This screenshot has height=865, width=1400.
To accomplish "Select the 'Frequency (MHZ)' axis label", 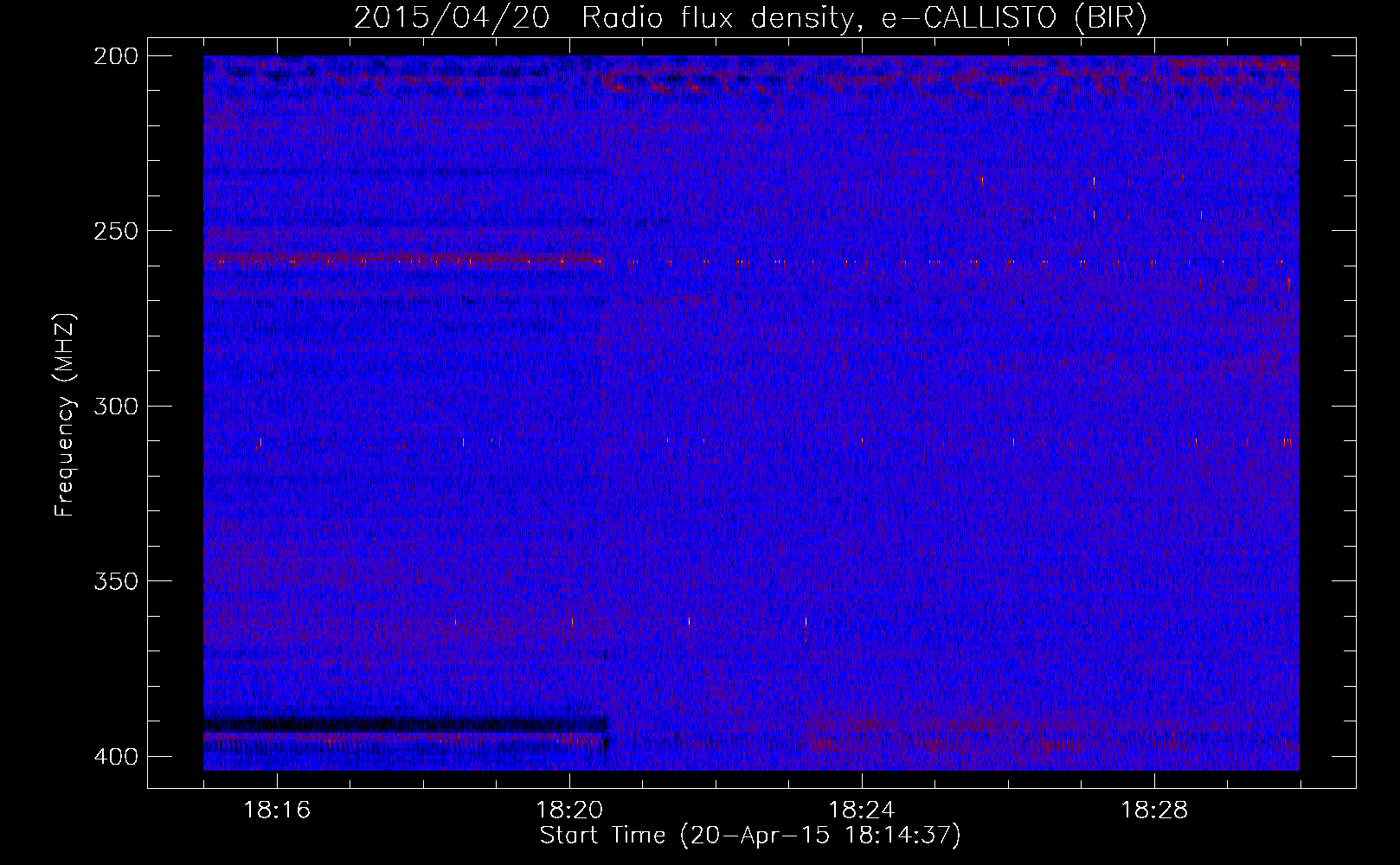I will pyautogui.click(x=65, y=414).
